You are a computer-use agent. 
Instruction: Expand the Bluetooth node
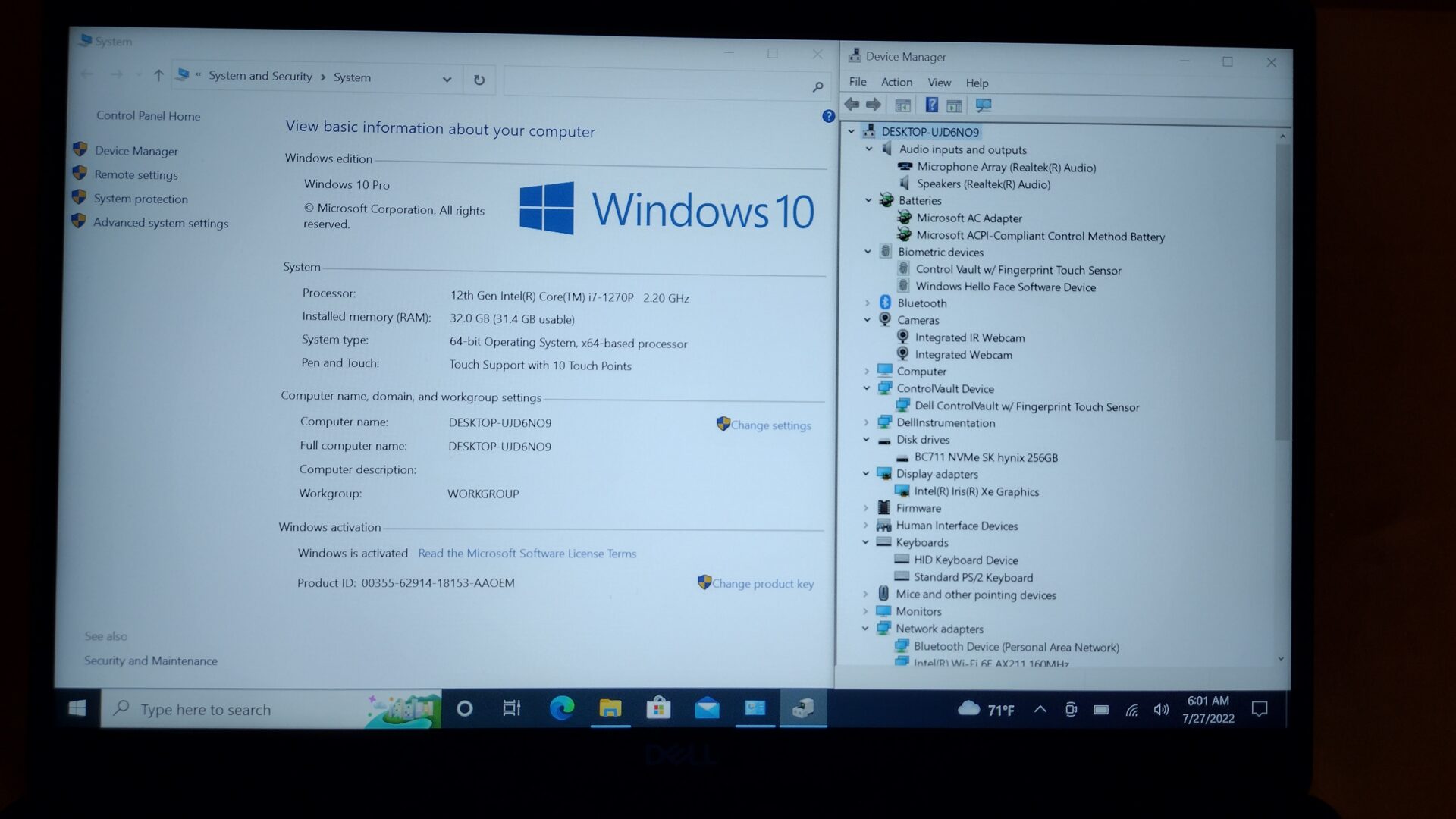[x=868, y=303]
